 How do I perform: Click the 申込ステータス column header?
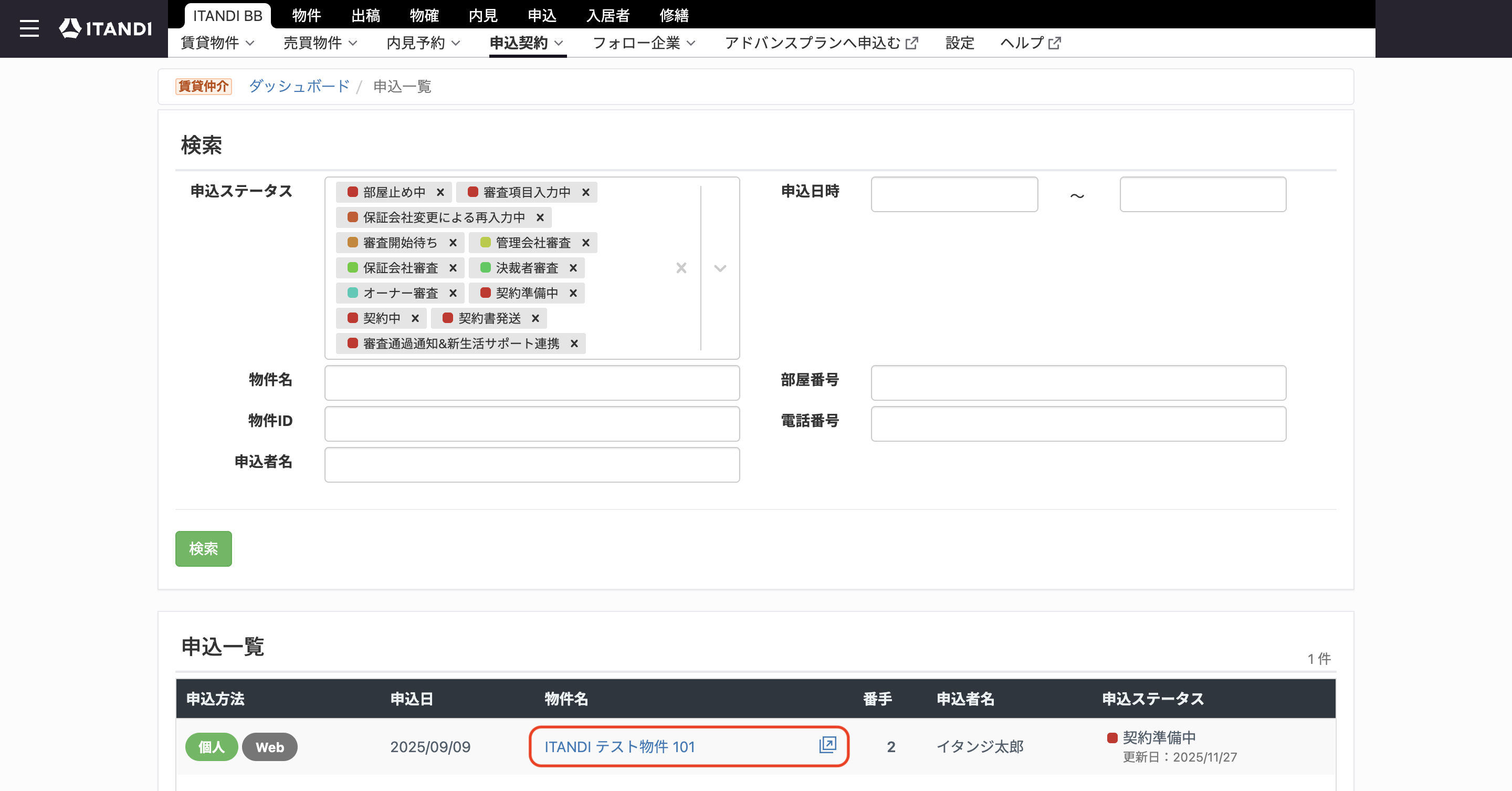click(1152, 699)
